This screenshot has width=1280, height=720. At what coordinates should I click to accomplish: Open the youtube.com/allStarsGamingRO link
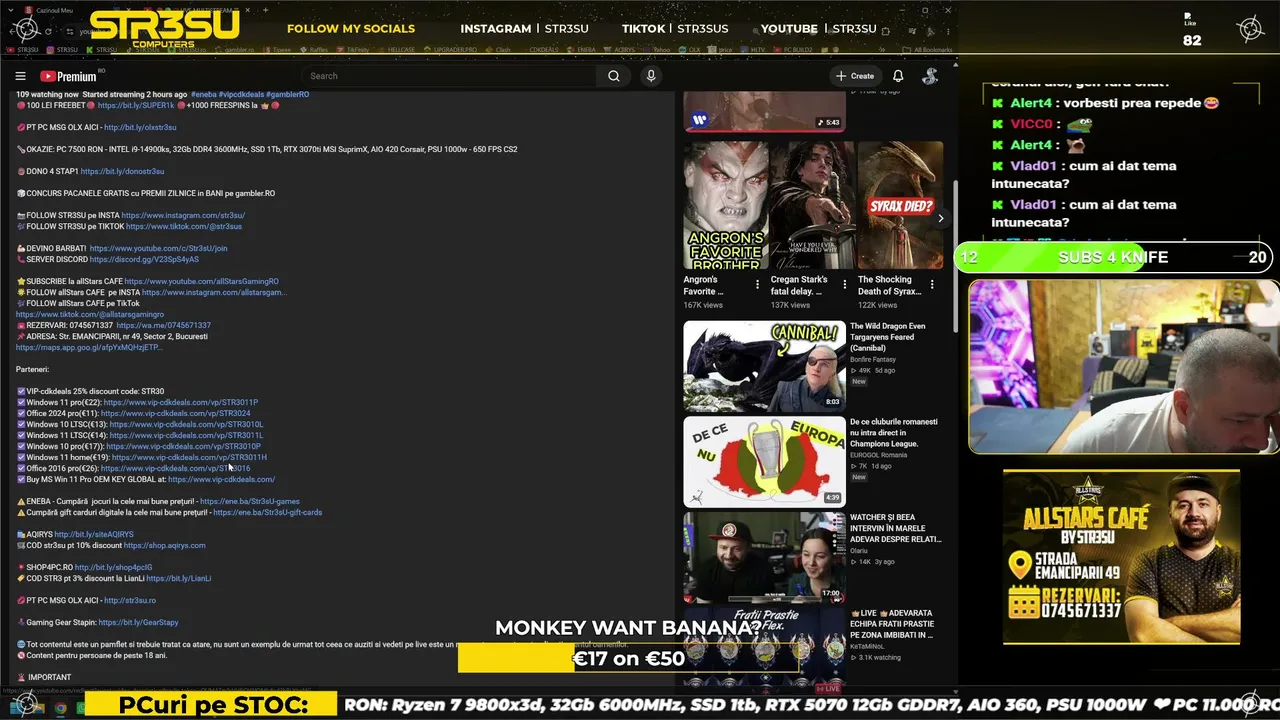pos(201,281)
